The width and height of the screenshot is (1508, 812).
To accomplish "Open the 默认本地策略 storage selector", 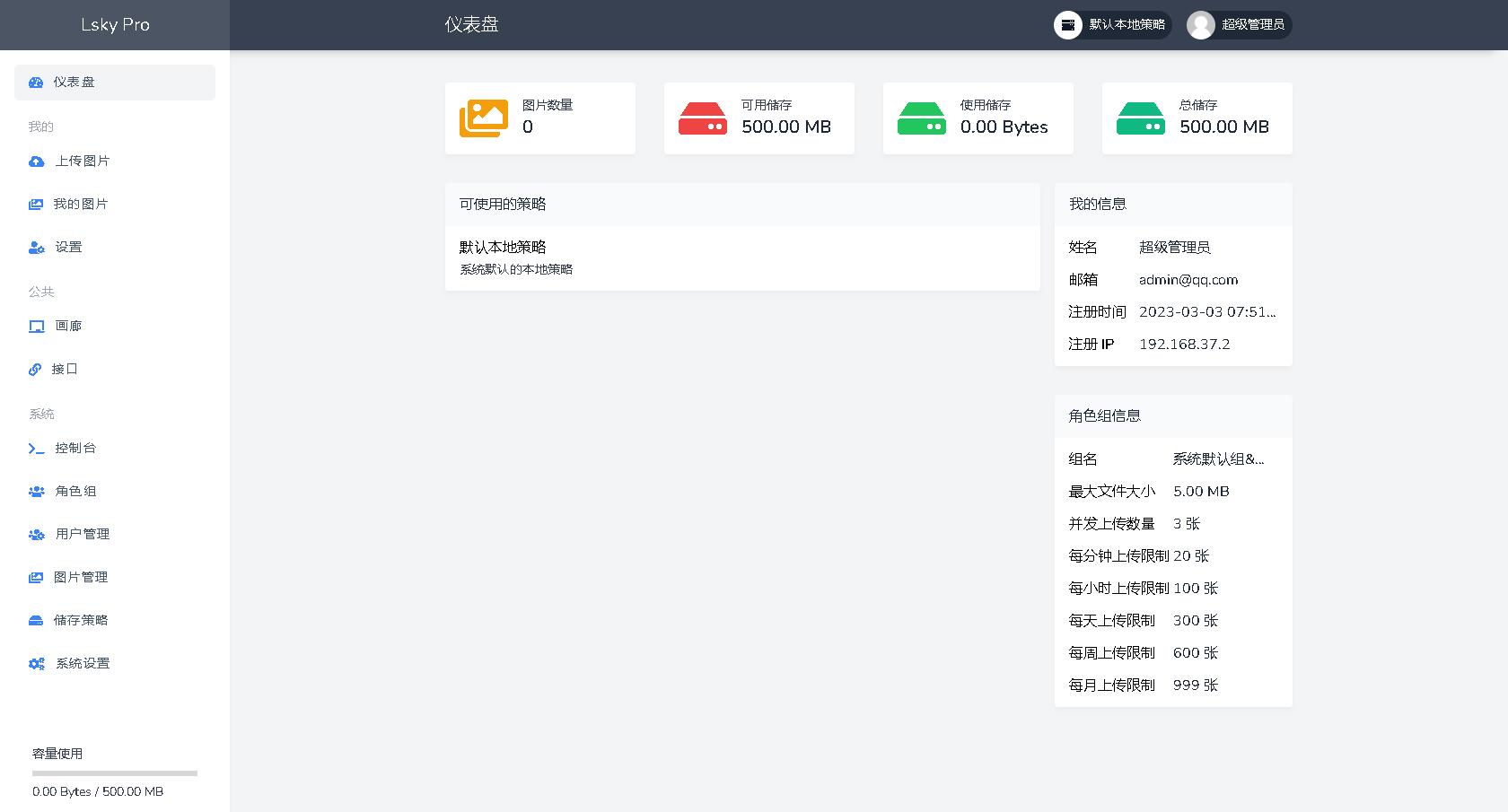I will [x=1112, y=25].
